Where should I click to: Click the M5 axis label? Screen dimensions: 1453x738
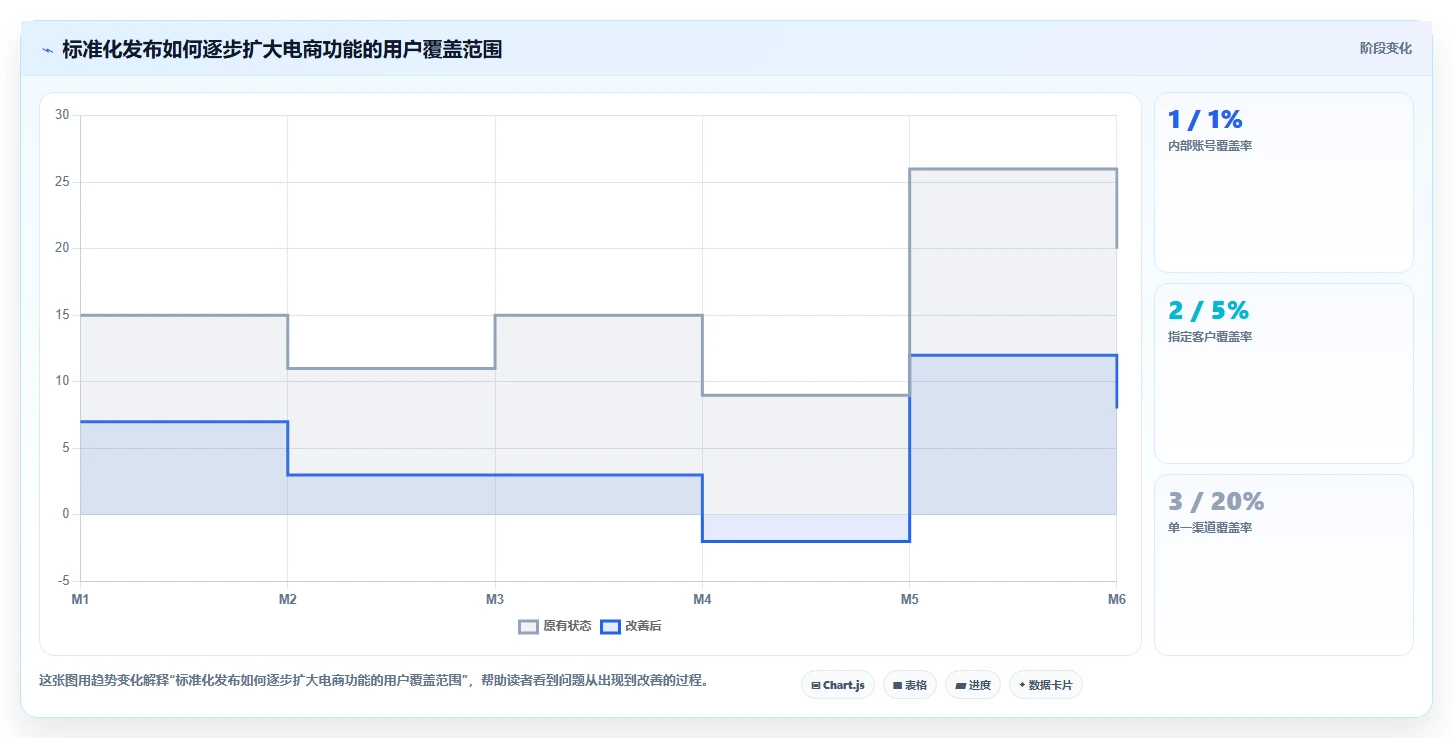click(909, 599)
